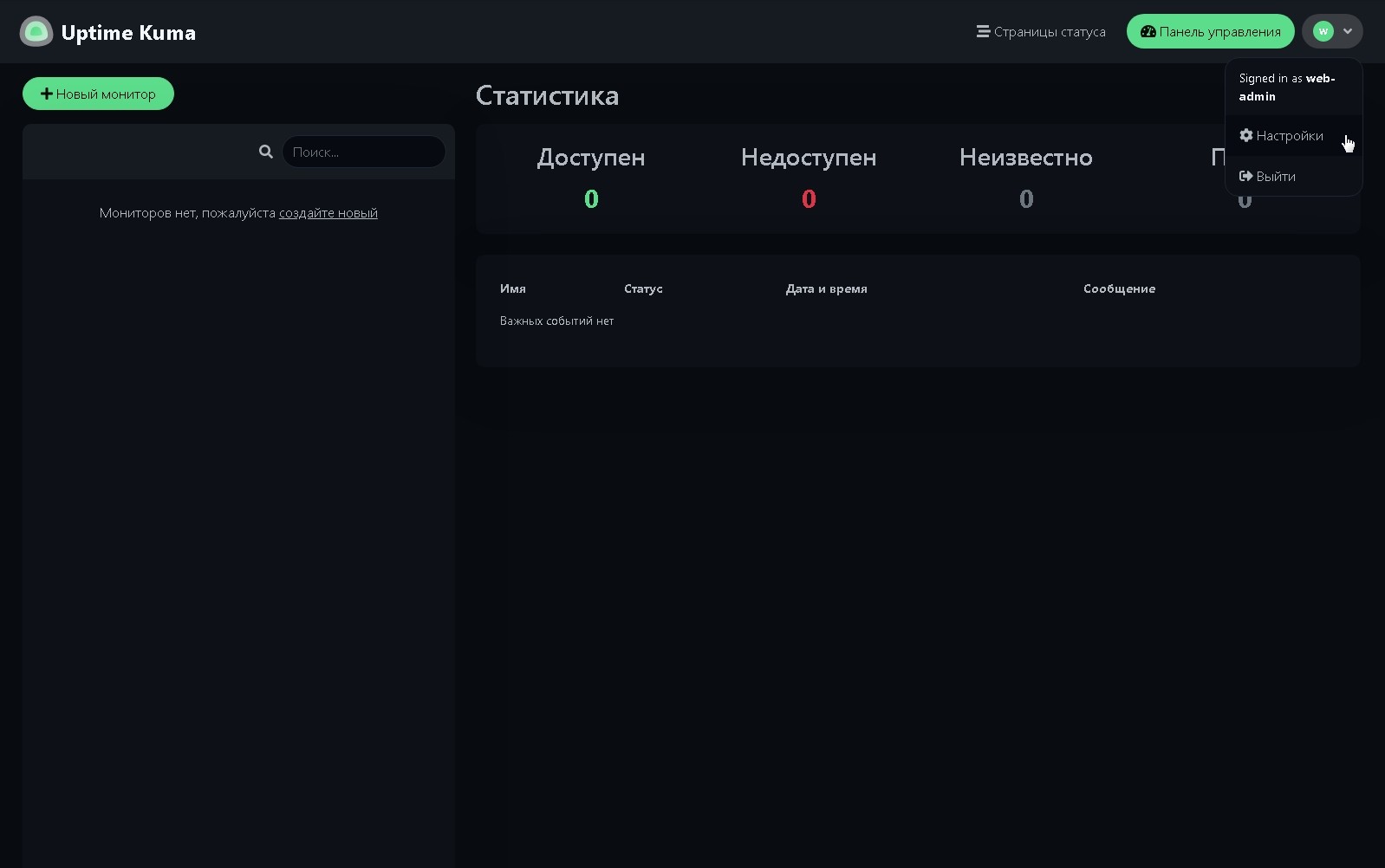Click the Неизвестно label
This screenshot has height=868, width=1385.
coord(1026,158)
